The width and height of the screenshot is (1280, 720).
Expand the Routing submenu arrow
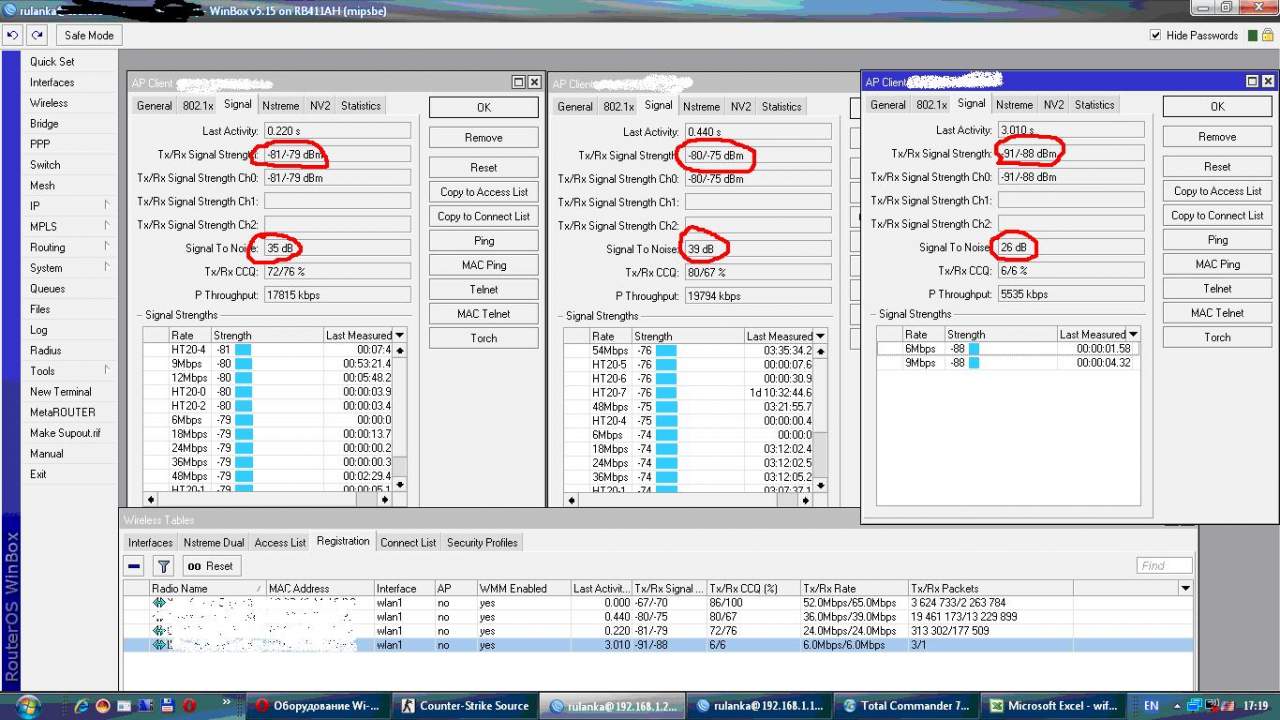[x=106, y=247]
